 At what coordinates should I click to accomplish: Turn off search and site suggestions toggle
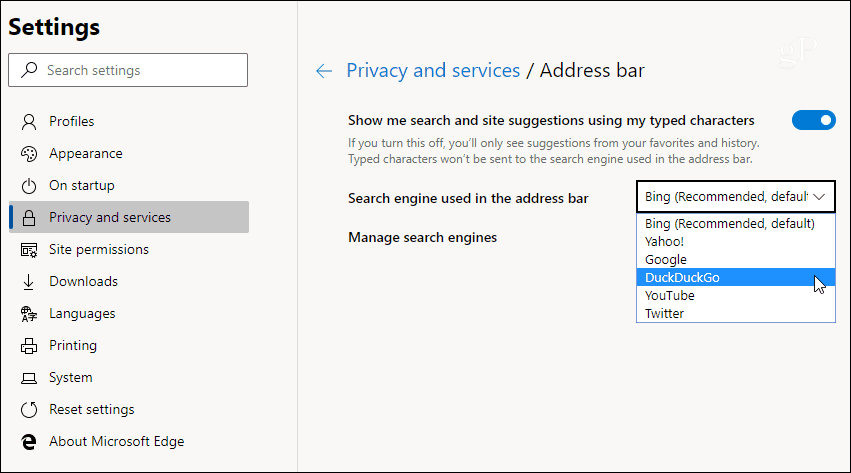coord(813,120)
